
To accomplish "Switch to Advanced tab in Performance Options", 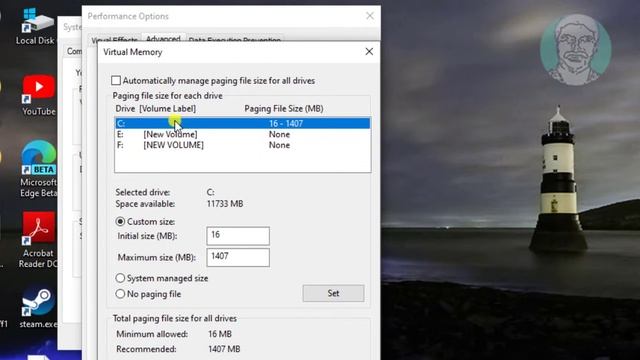I will tap(163, 38).
